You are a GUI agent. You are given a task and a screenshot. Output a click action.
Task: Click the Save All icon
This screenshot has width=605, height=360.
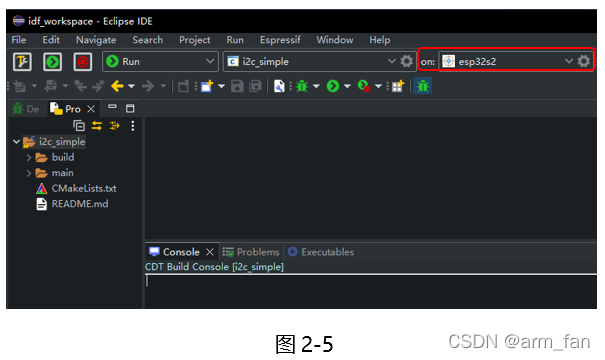pyautogui.click(x=255, y=86)
